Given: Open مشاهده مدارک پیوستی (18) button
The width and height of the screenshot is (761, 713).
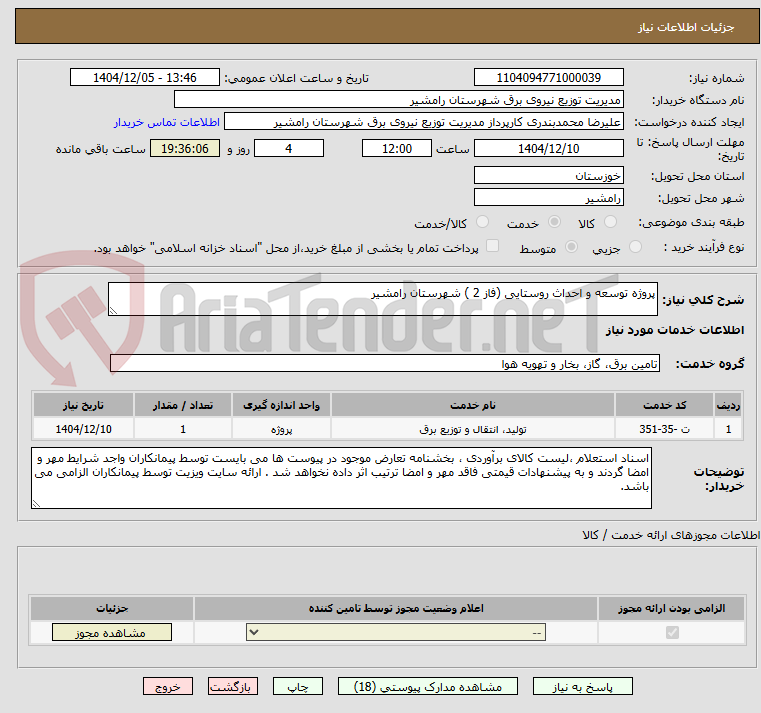Looking at the screenshot, I should click(x=428, y=687).
